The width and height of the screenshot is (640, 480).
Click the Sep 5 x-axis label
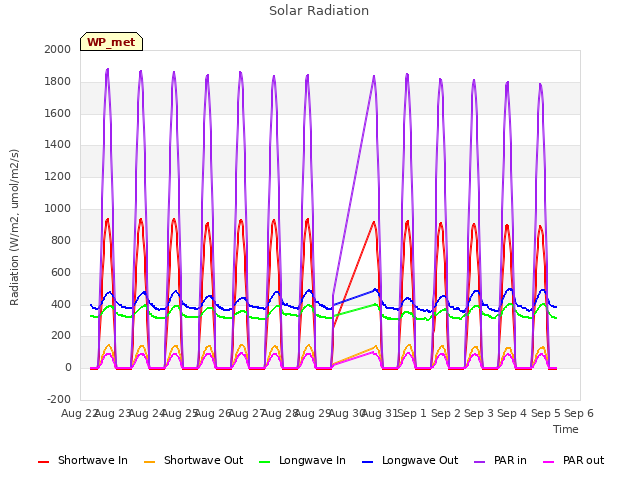point(546,413)
